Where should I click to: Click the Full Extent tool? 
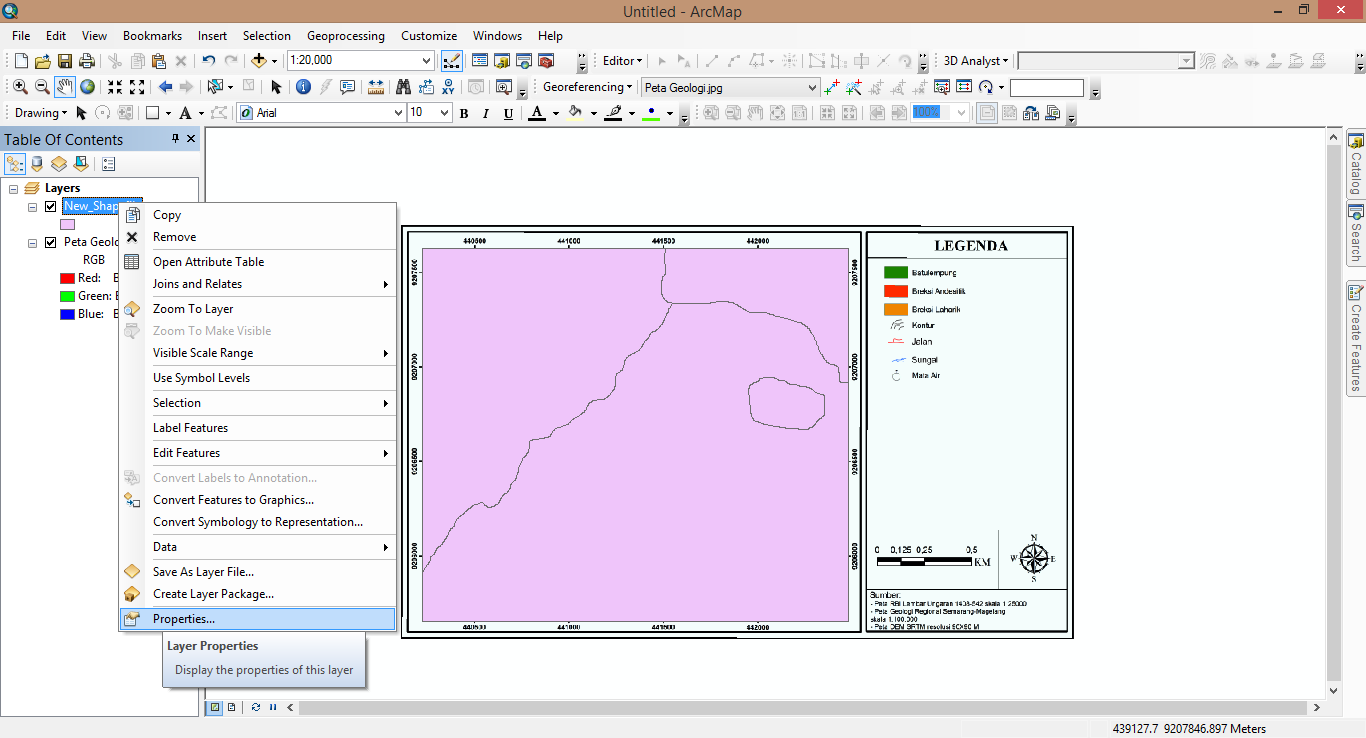coord(89,87)
